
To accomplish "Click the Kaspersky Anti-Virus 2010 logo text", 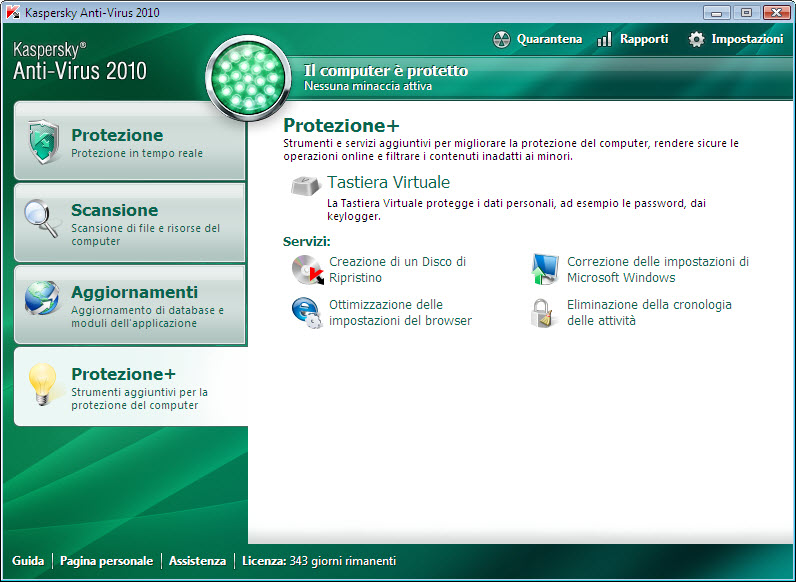I will click(x=80, y=61).
